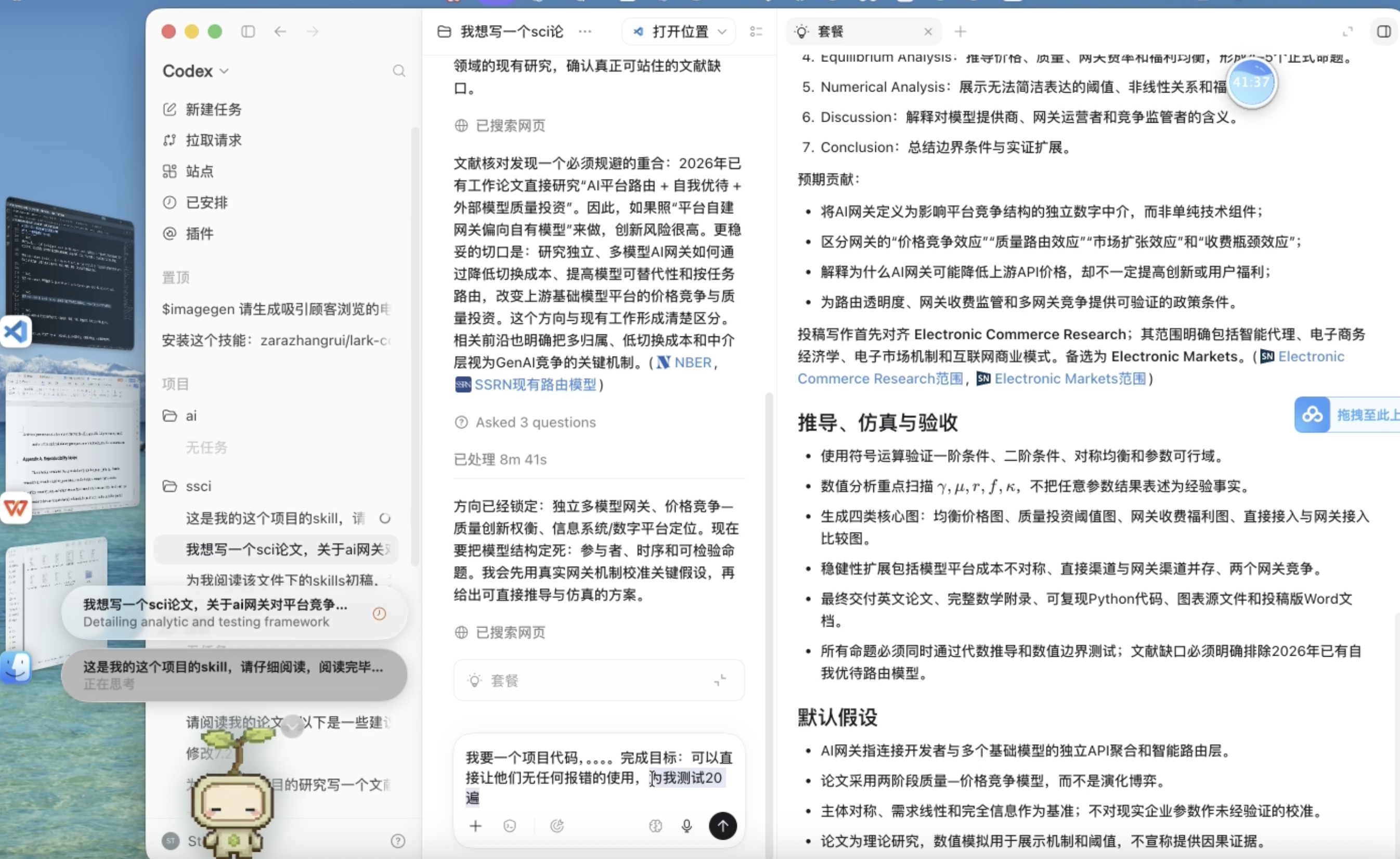
Task: Add a new tab with plus
Action: [960, 31]
